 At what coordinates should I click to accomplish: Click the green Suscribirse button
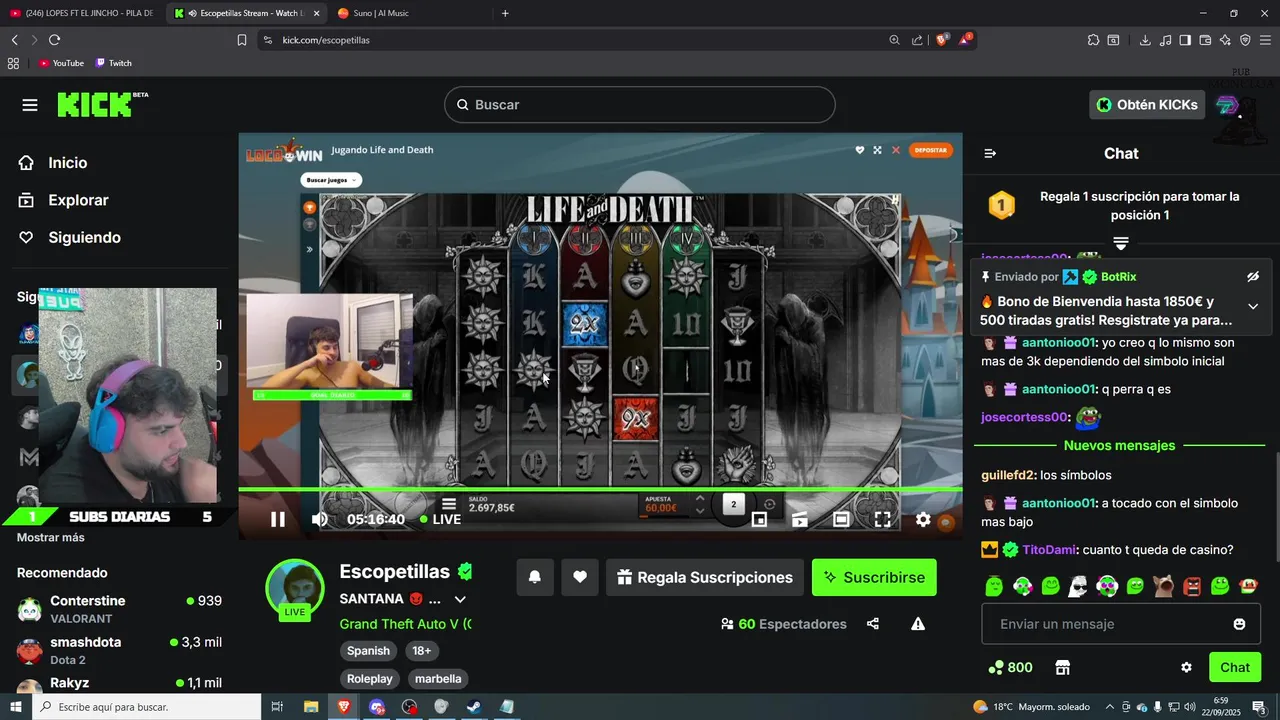874,577
